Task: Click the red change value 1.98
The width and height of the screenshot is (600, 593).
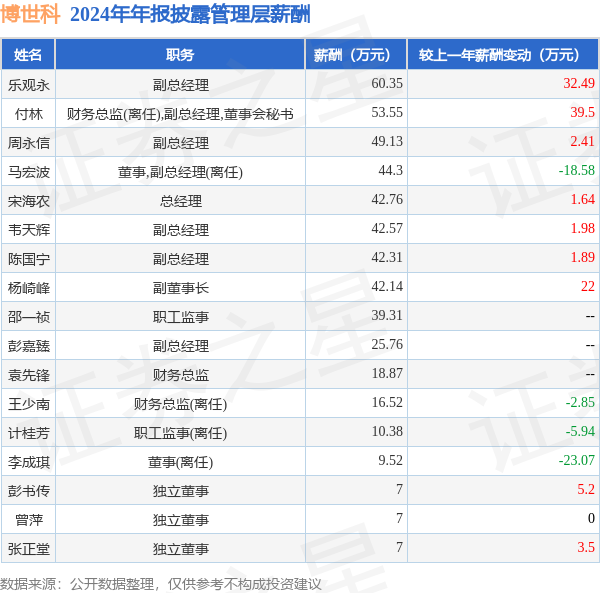Action: [582, 228]
